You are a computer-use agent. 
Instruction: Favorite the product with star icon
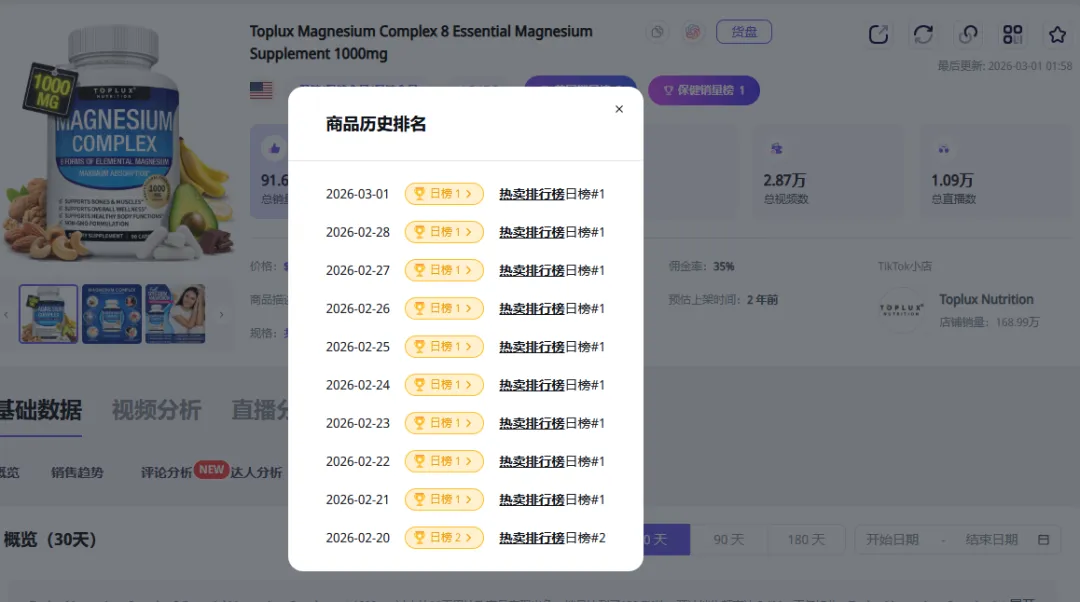(1057, 34)
